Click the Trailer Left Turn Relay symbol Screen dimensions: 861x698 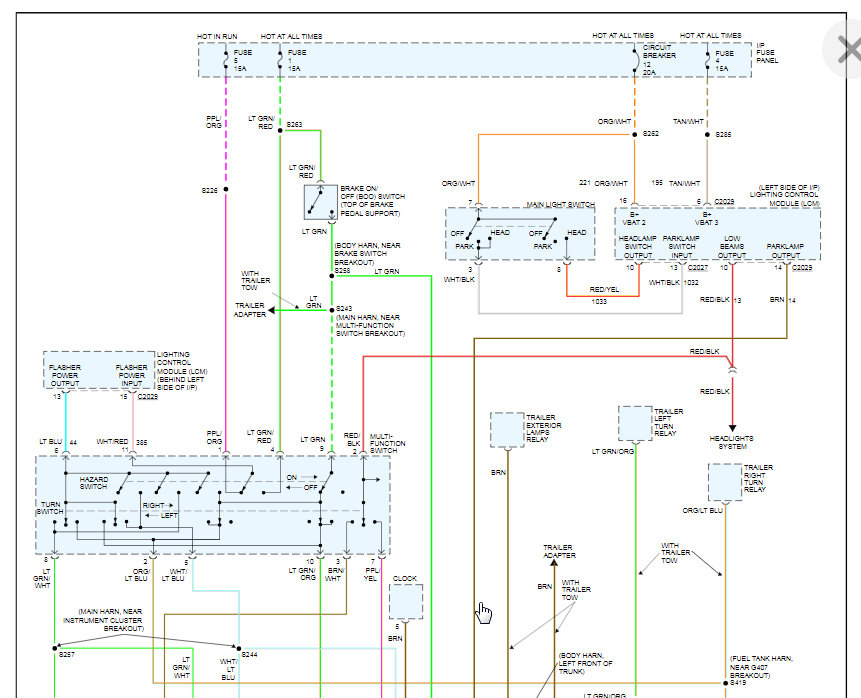coord(633,422)
